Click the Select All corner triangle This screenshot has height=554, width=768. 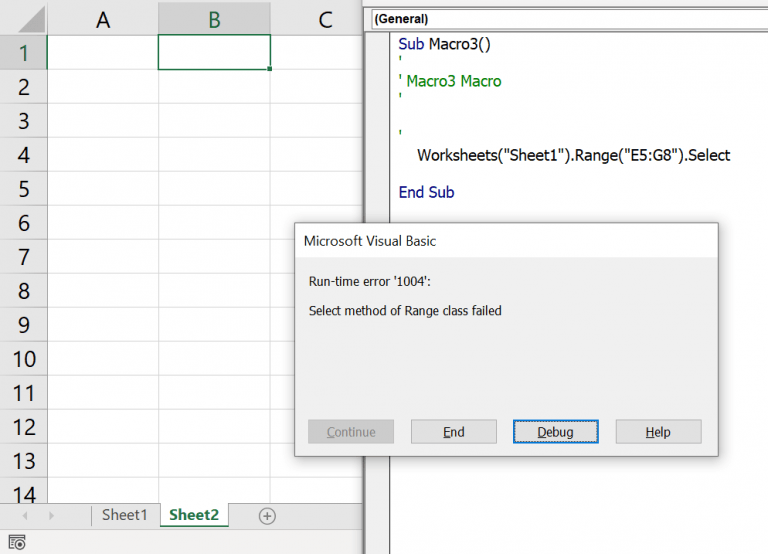coord(31,20)
